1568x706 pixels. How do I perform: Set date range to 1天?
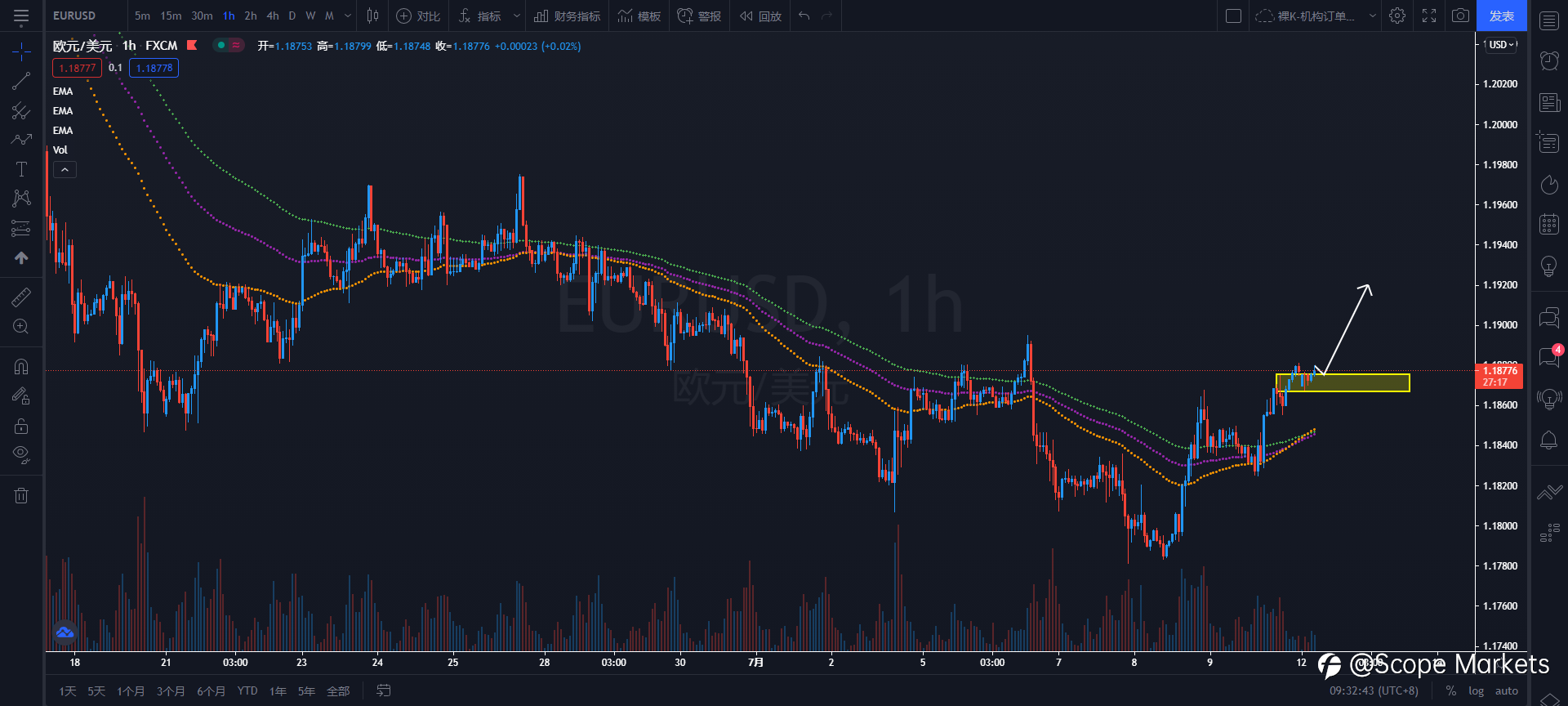(x=68, y=691)
